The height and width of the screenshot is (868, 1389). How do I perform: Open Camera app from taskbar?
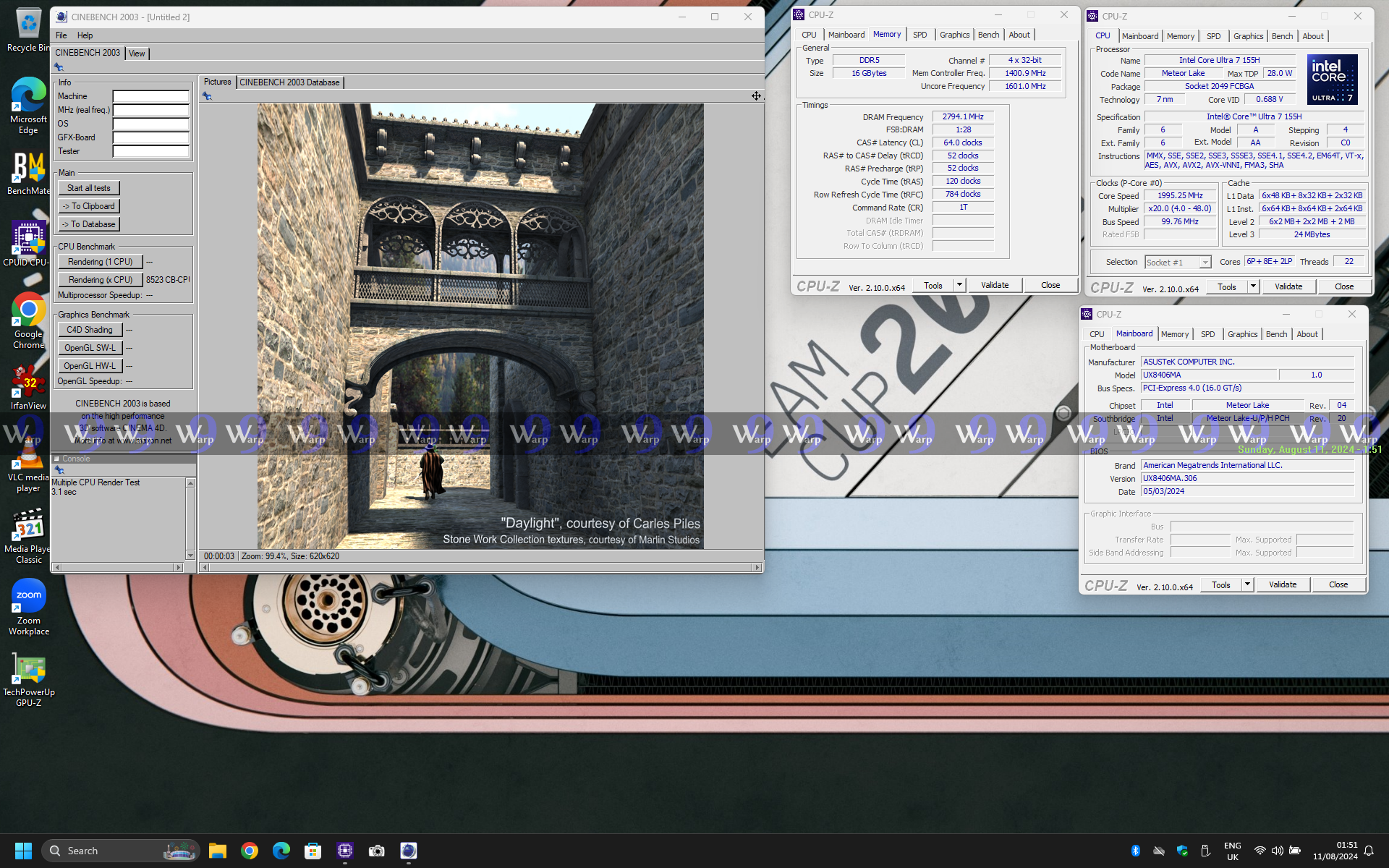click(x=377, y=851)
